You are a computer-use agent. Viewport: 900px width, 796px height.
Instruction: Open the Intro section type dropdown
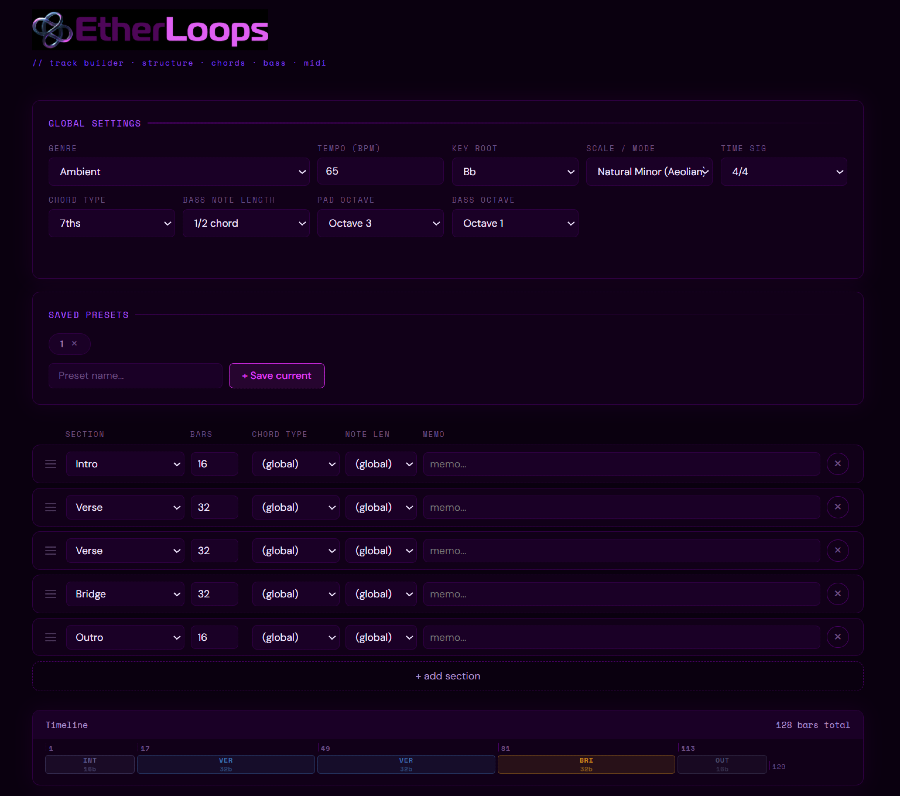coord(125,464)
